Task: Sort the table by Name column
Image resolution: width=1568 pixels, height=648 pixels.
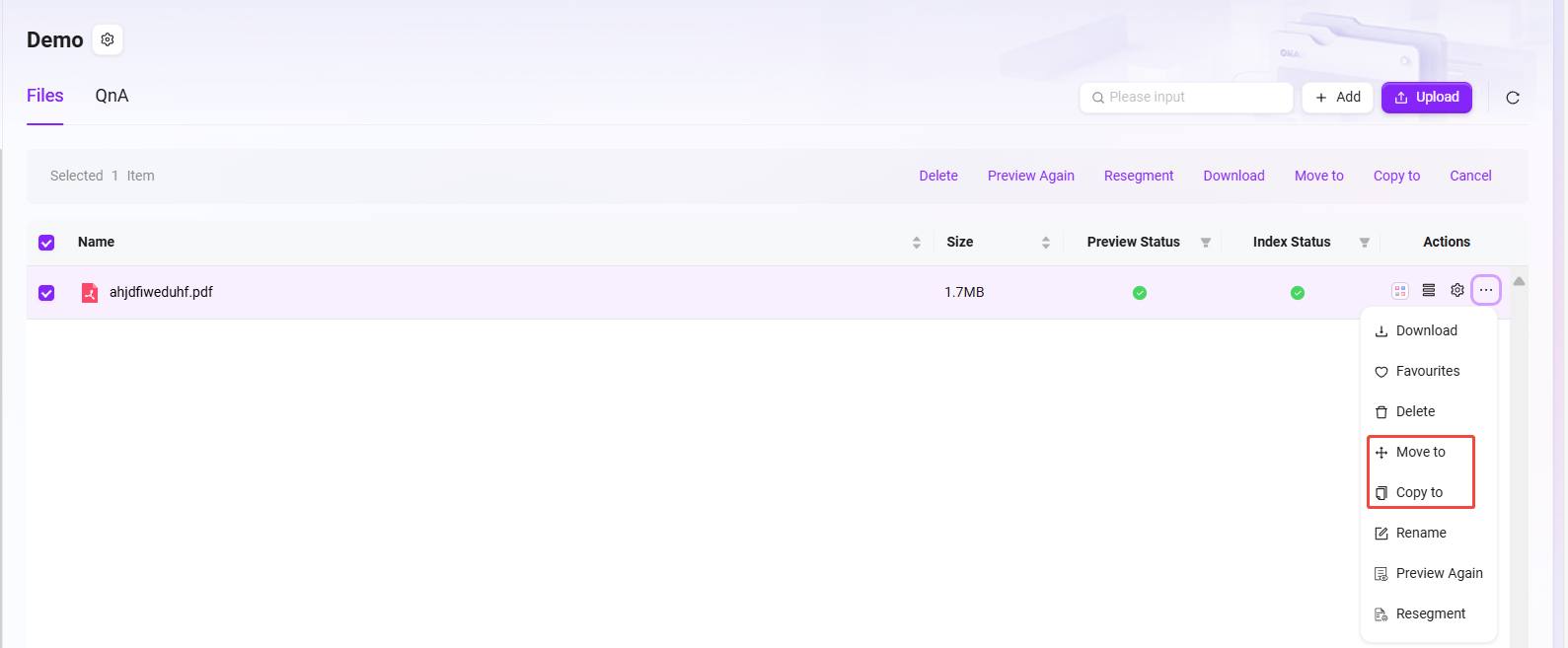Action: click(x=916, y=243)
